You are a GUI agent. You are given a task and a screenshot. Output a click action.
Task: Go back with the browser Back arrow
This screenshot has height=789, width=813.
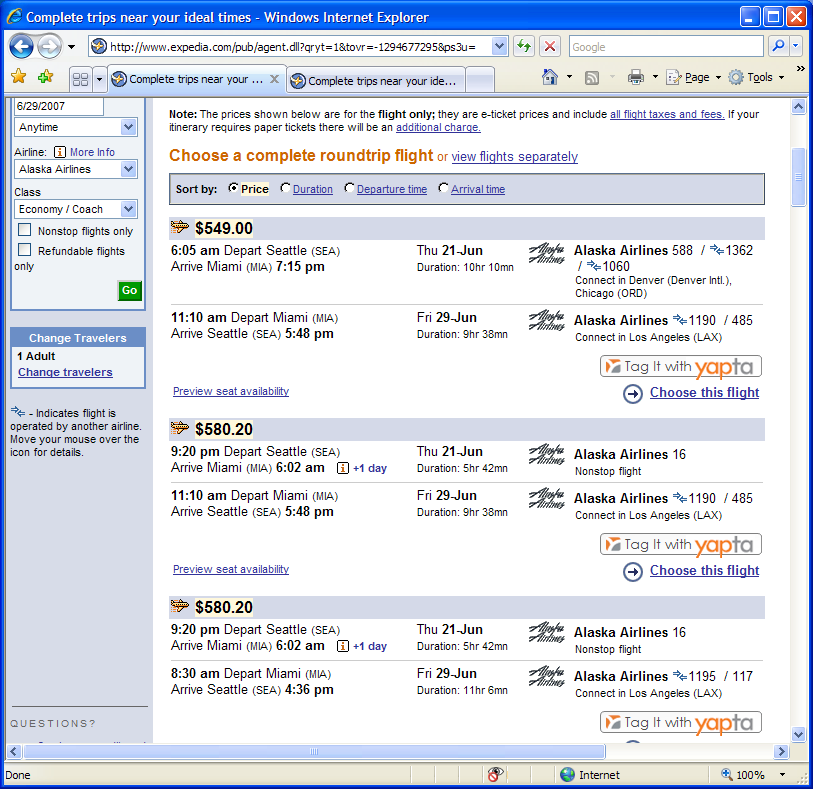coord(21,47)
